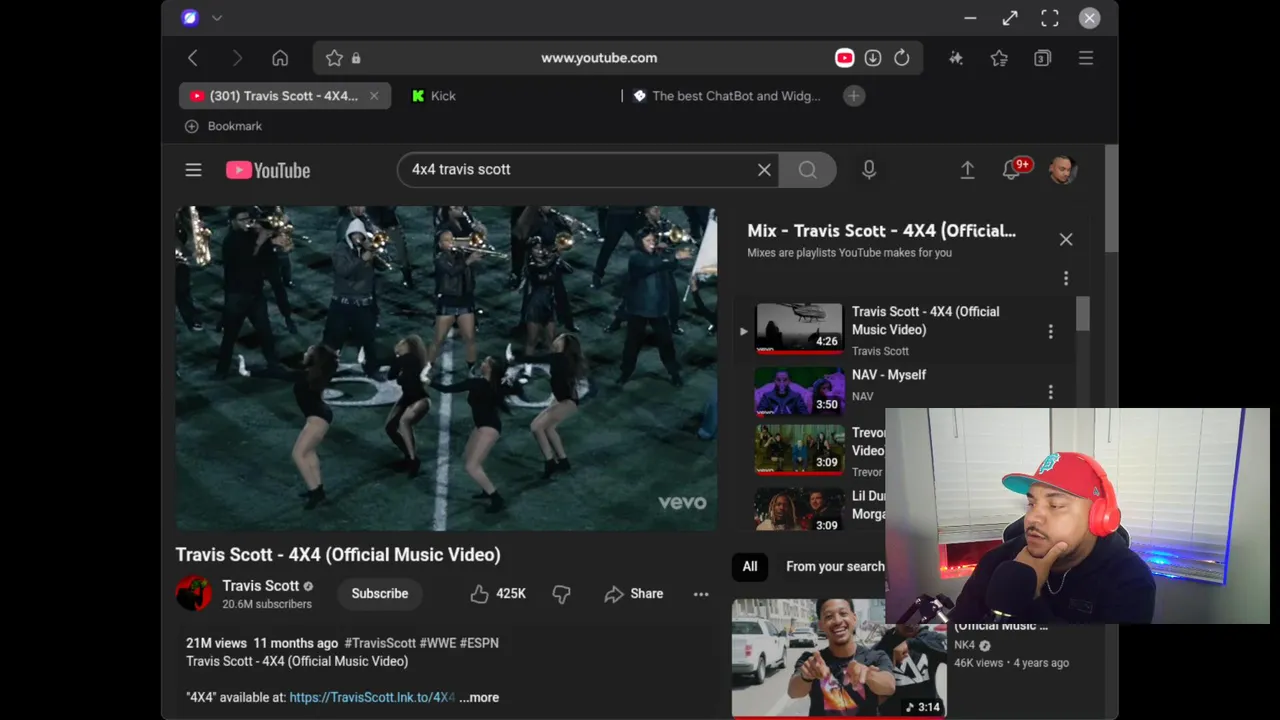
Task: Click the red YouTube extension icon
Action: (x=844, y=58)
